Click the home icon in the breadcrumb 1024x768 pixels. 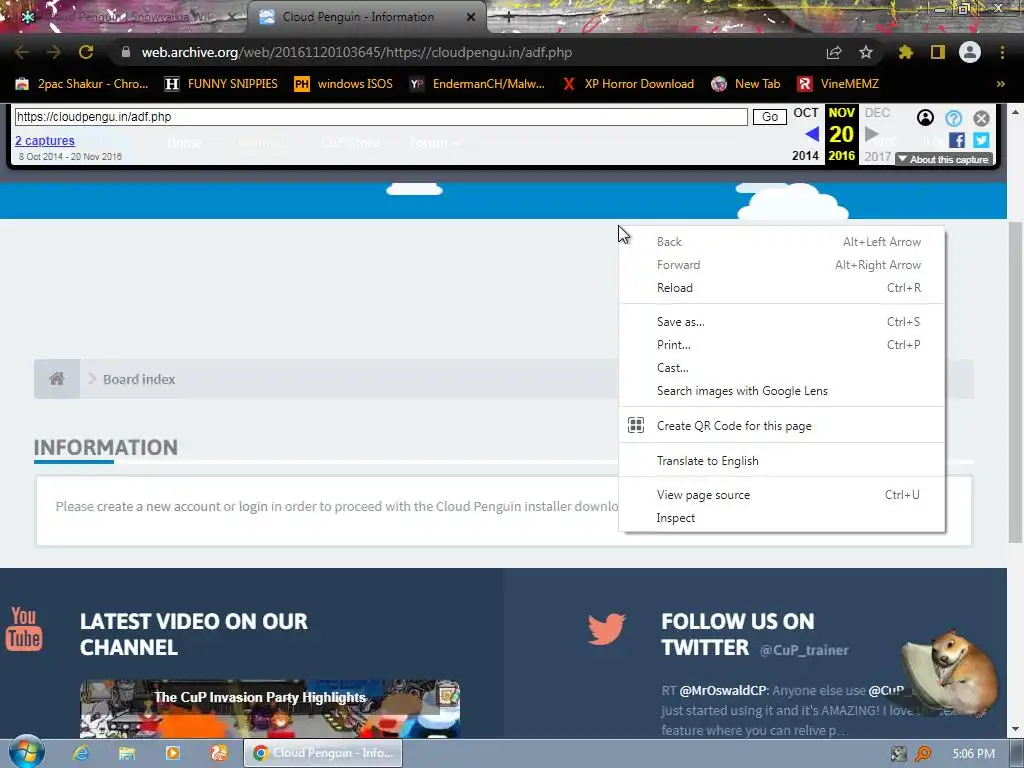(x=57, y=379)
